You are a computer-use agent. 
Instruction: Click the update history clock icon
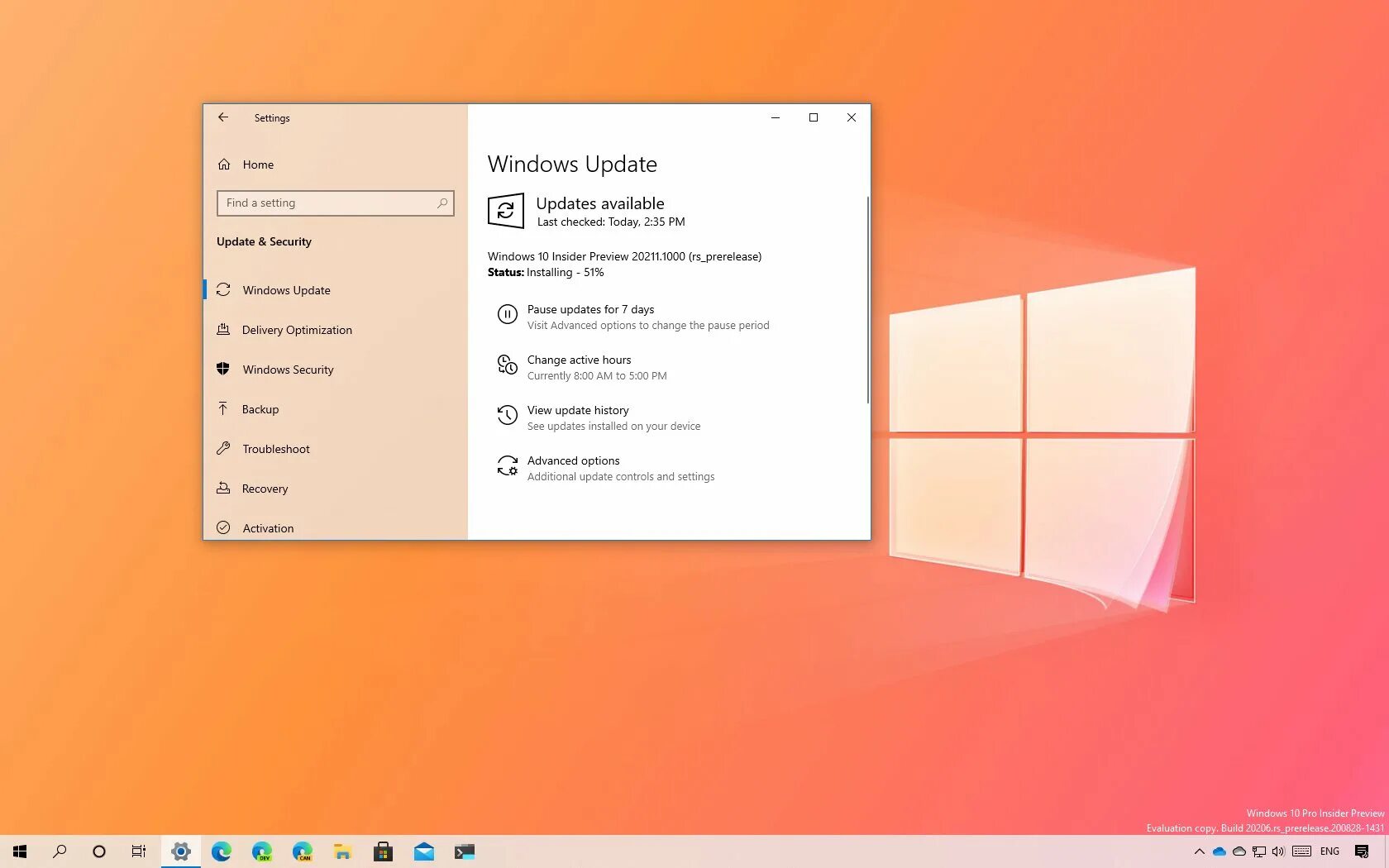point(507,414)
